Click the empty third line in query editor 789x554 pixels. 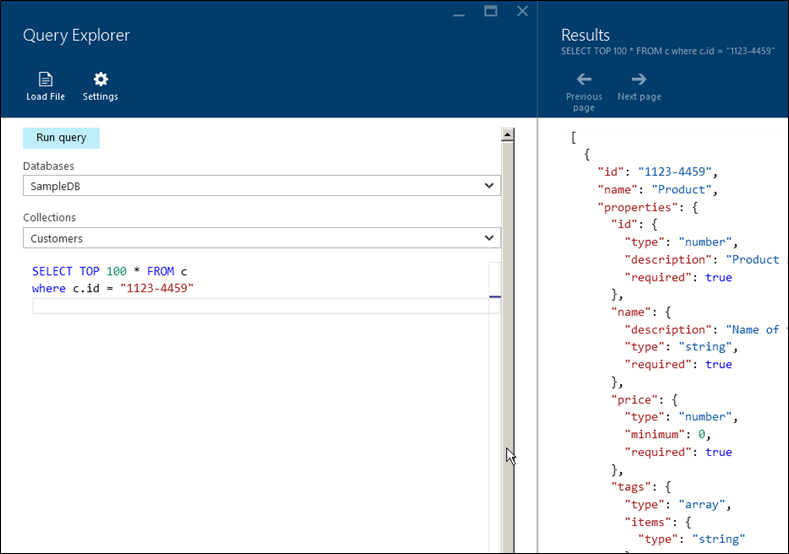point(261,305)
